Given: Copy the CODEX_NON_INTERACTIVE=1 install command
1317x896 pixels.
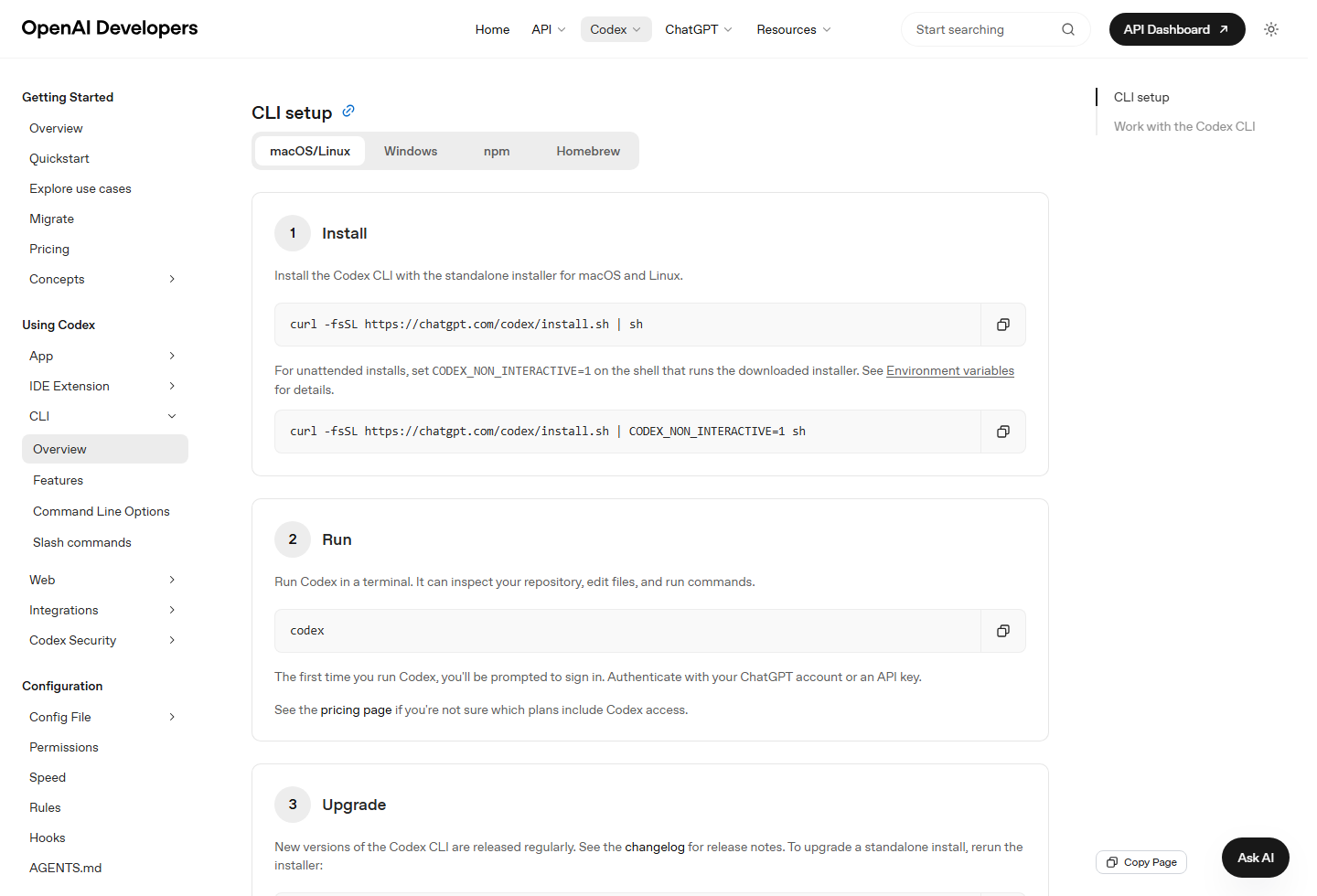Looking at the screenshot, I should pyautogui.click(x=1003, y=432).
